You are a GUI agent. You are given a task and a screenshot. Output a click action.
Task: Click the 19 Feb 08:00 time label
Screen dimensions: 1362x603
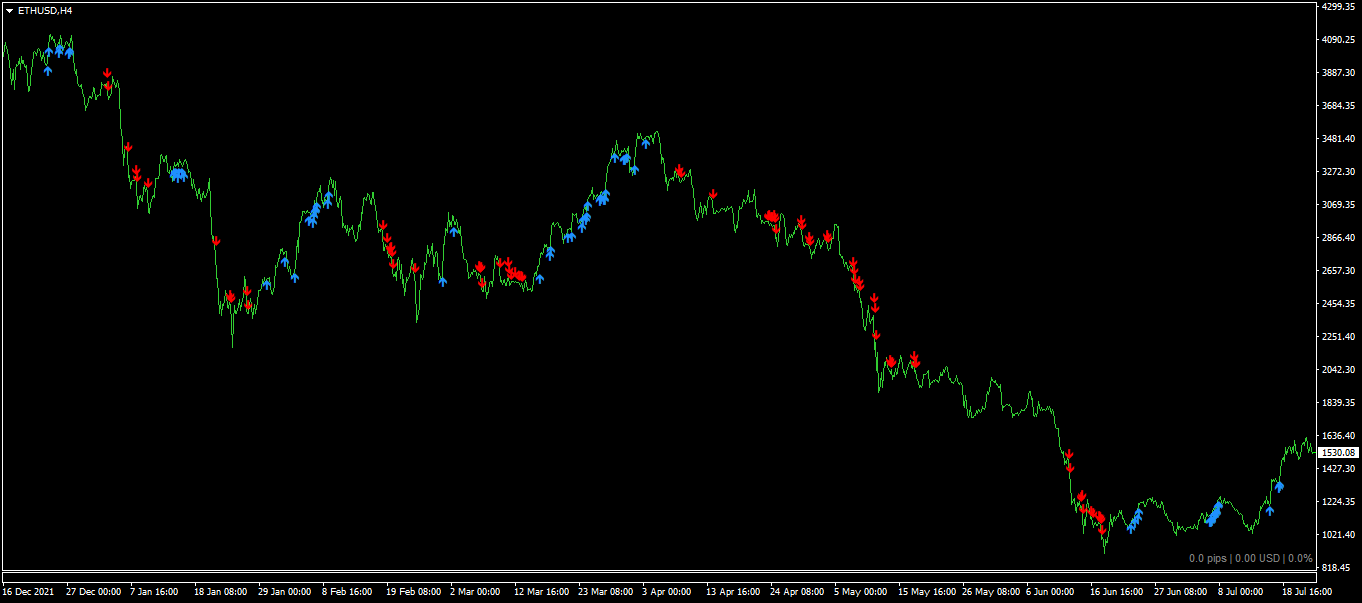[413, 592]
